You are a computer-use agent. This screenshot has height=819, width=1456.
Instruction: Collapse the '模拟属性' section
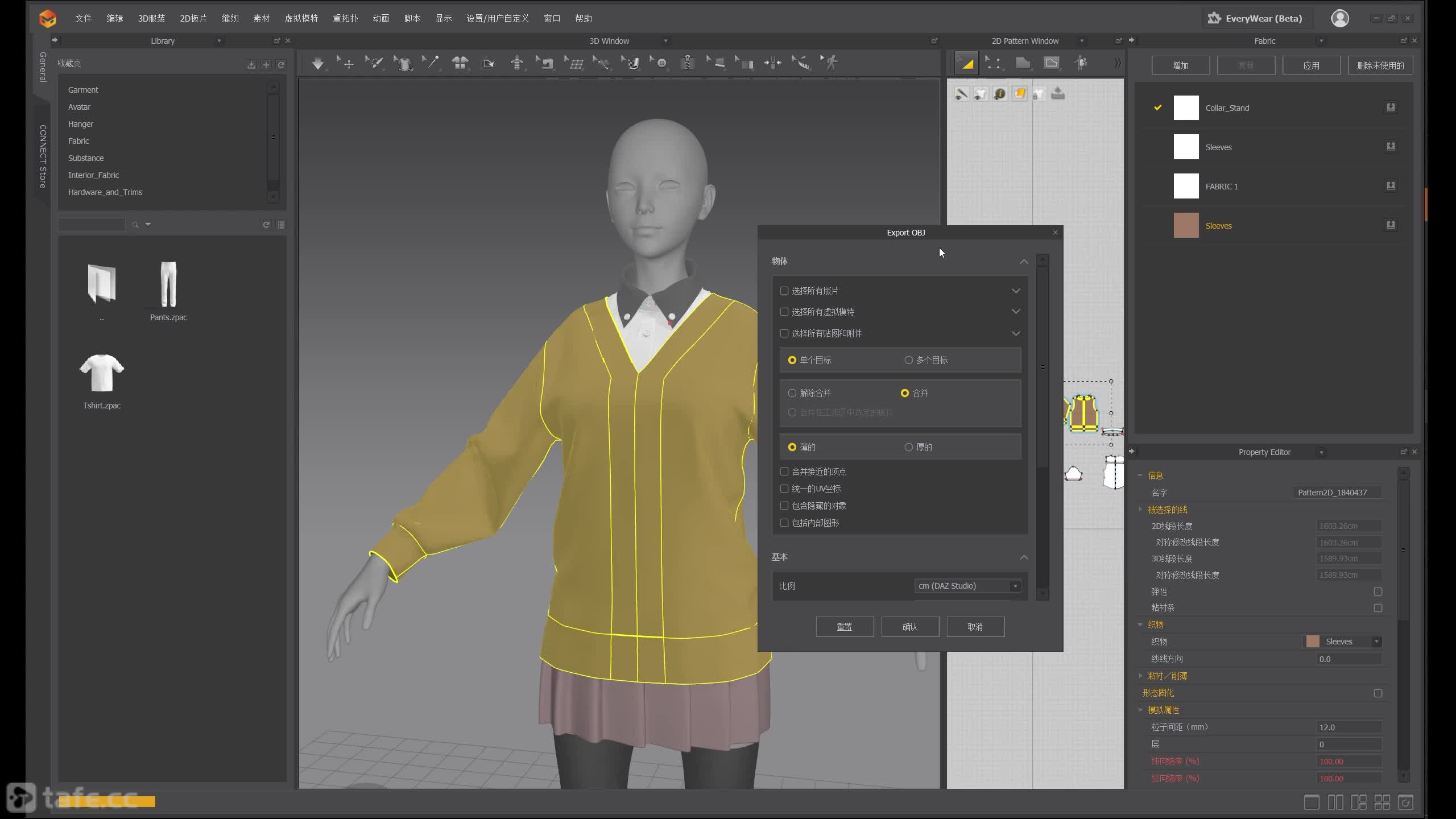(1140, 710)
